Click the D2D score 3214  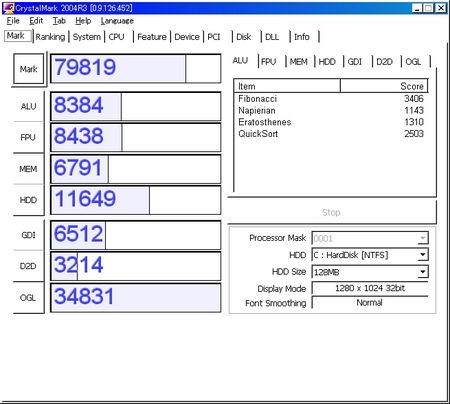click(136, 266)
